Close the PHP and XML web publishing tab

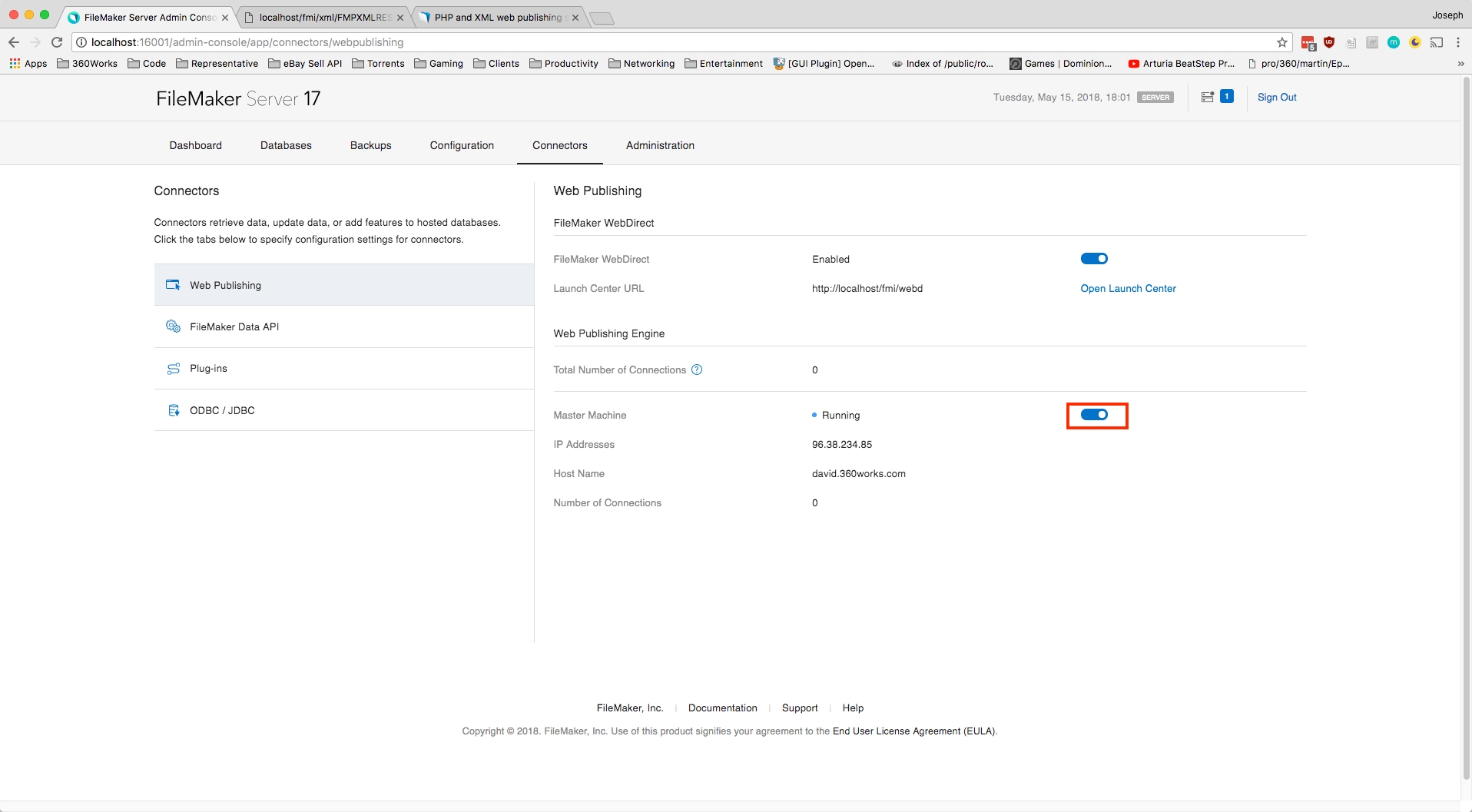(x=575, y=18)
